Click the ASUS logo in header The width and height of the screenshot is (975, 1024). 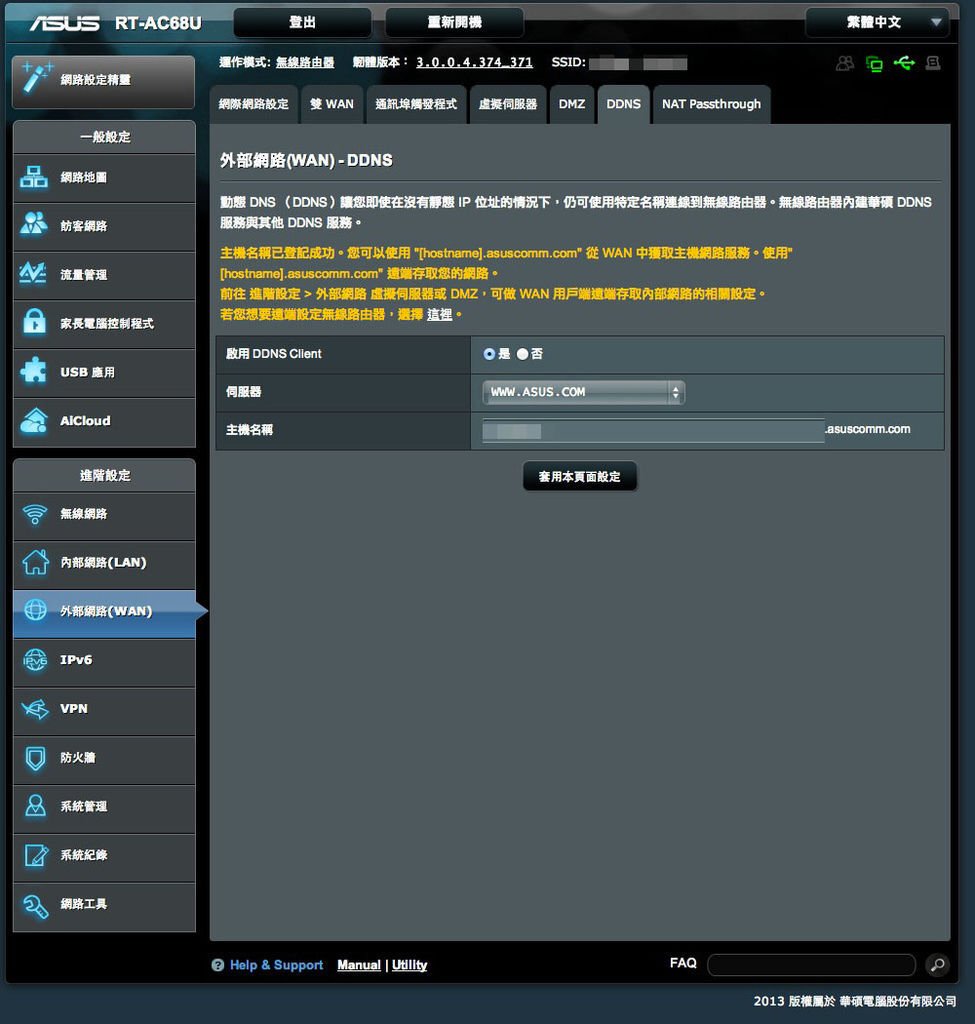click(x=64, y=24)
